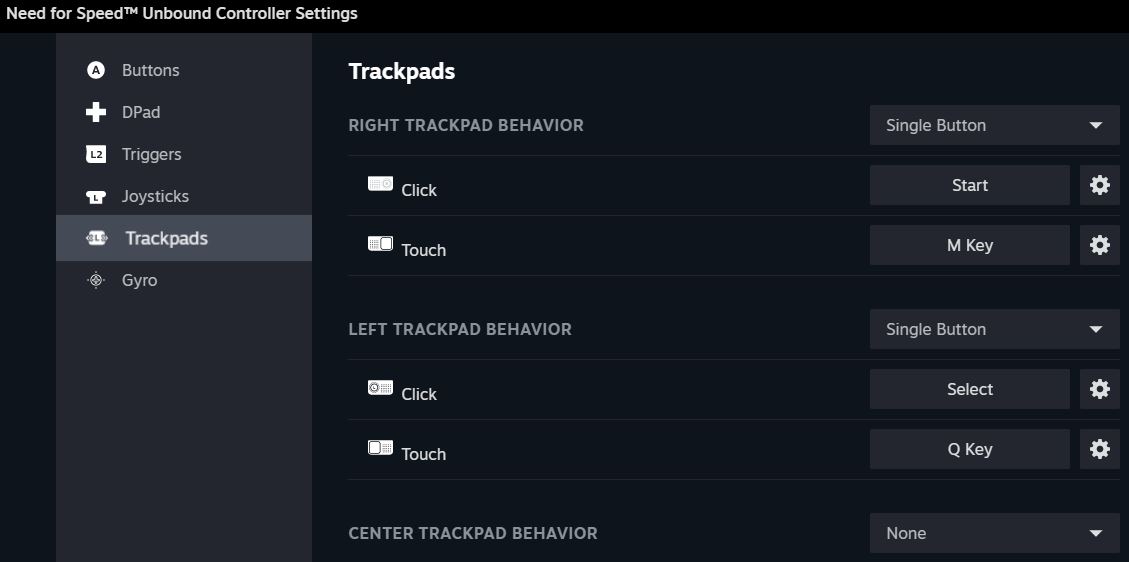Switch to the Joysticks section

[155, 196]
